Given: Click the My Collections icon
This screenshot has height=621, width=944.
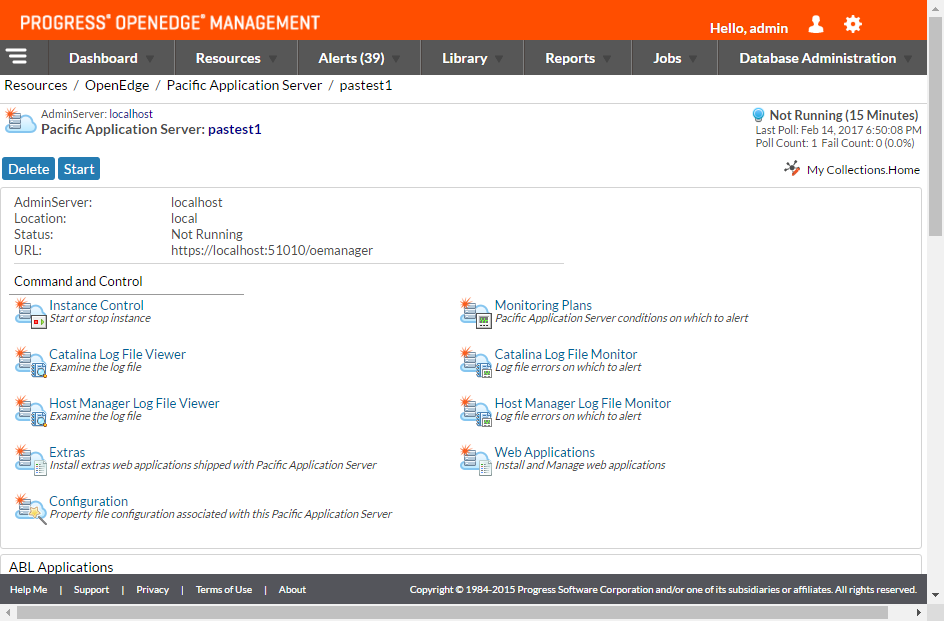Looking at the screenshot, I should [792, 169].
